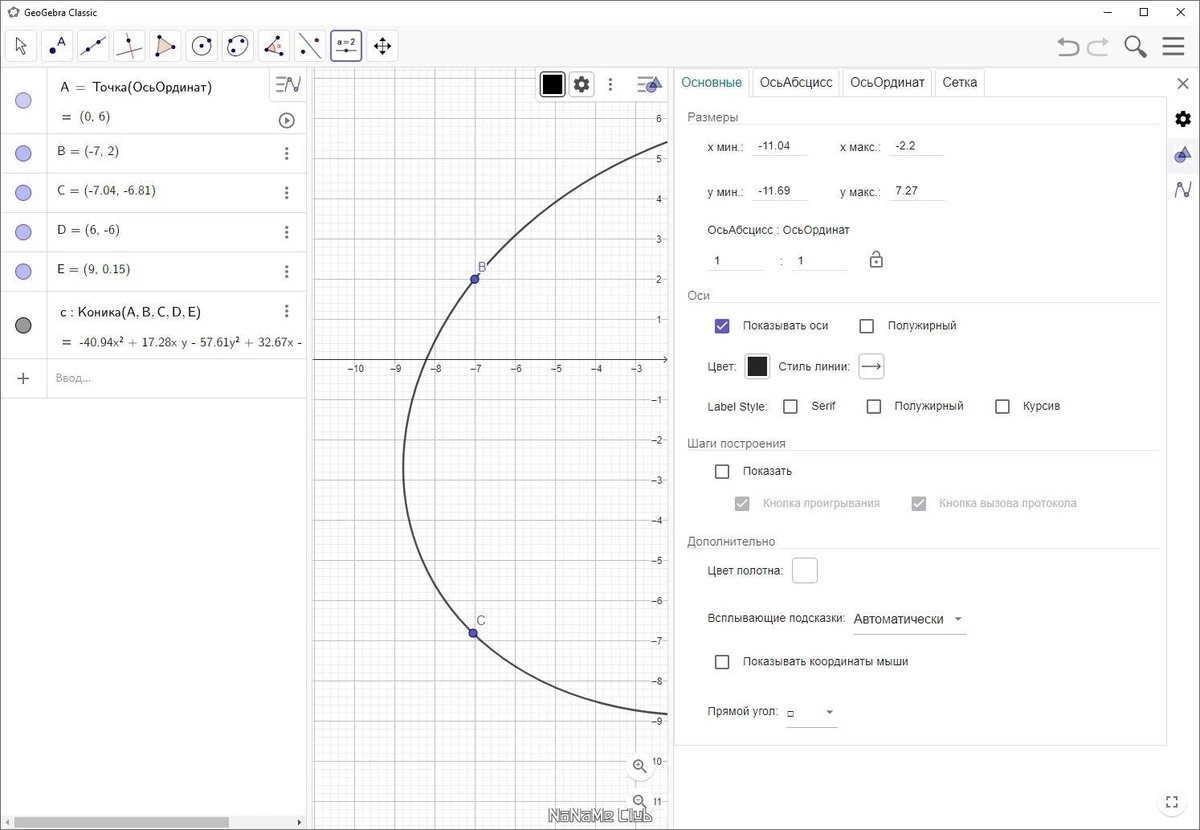Toggle visibility of point D
1200x830 pixels.
24,232
